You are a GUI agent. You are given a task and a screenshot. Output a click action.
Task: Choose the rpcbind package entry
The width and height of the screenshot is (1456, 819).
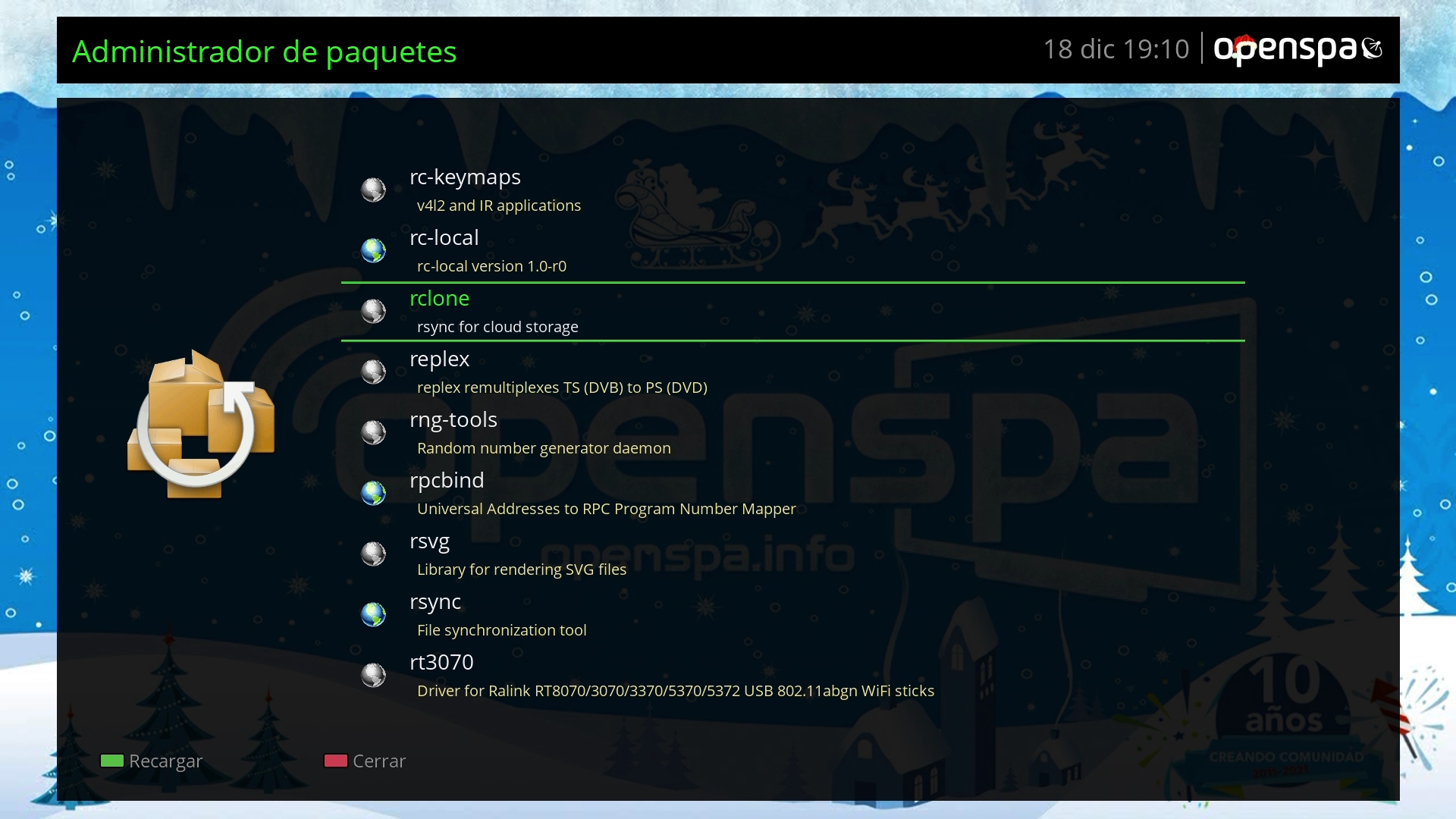[x=793, y=494]
